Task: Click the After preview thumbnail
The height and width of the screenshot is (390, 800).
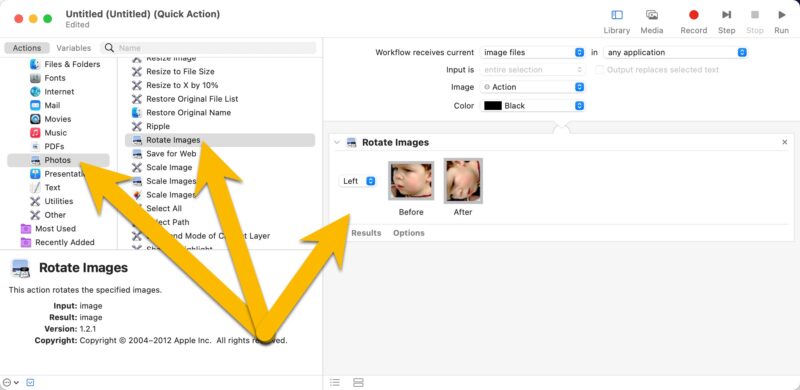Action: (x=463, y=181)
